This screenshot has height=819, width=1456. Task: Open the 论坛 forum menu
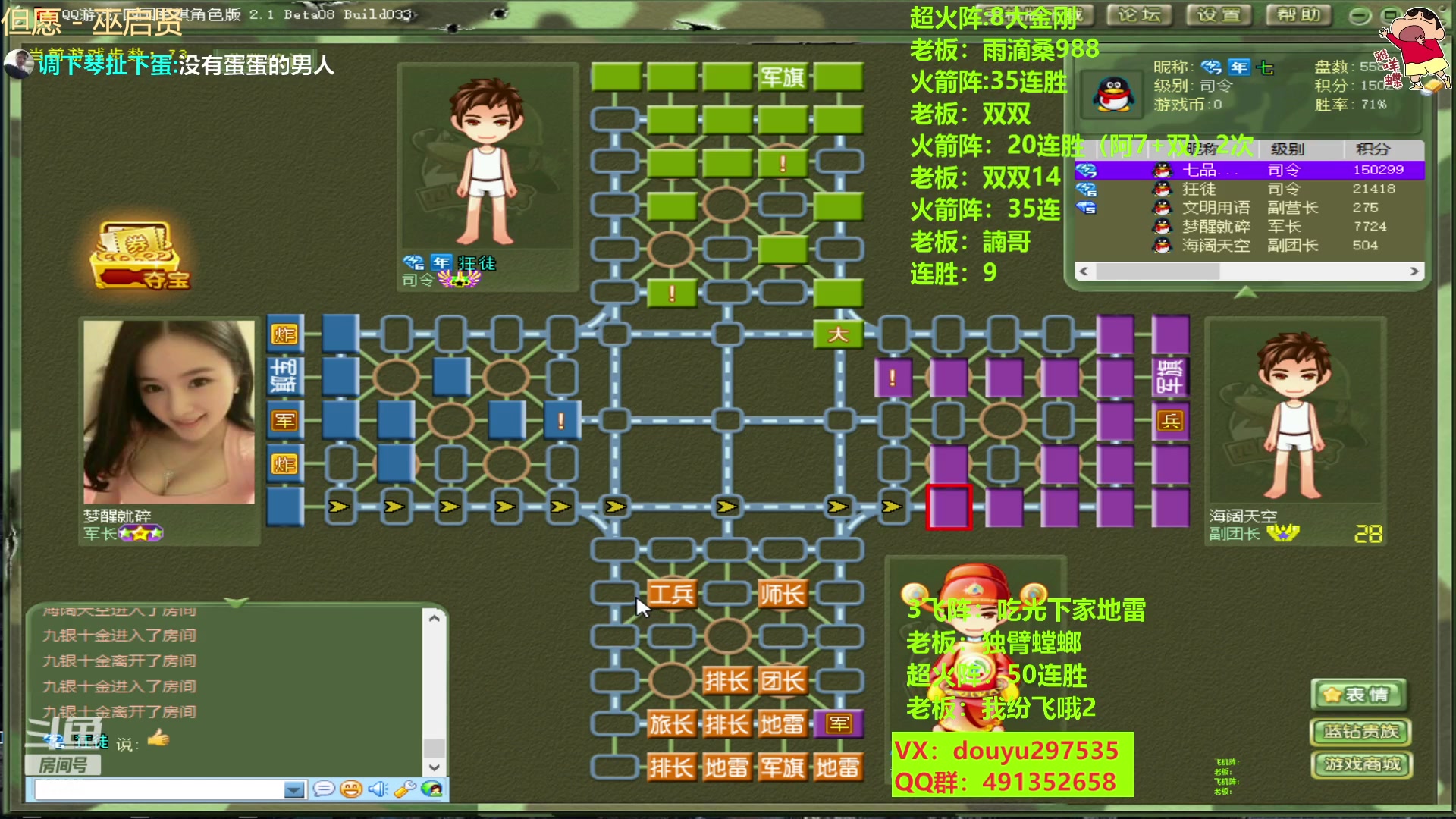click(x=1139, y=14)
